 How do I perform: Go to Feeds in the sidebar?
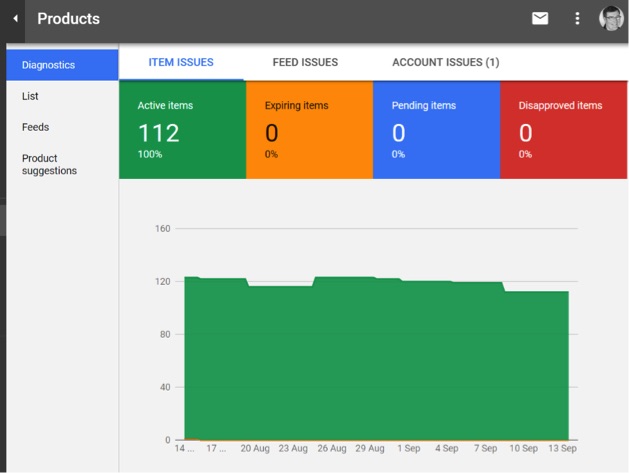pyautogui.click(x=35, y=127)
